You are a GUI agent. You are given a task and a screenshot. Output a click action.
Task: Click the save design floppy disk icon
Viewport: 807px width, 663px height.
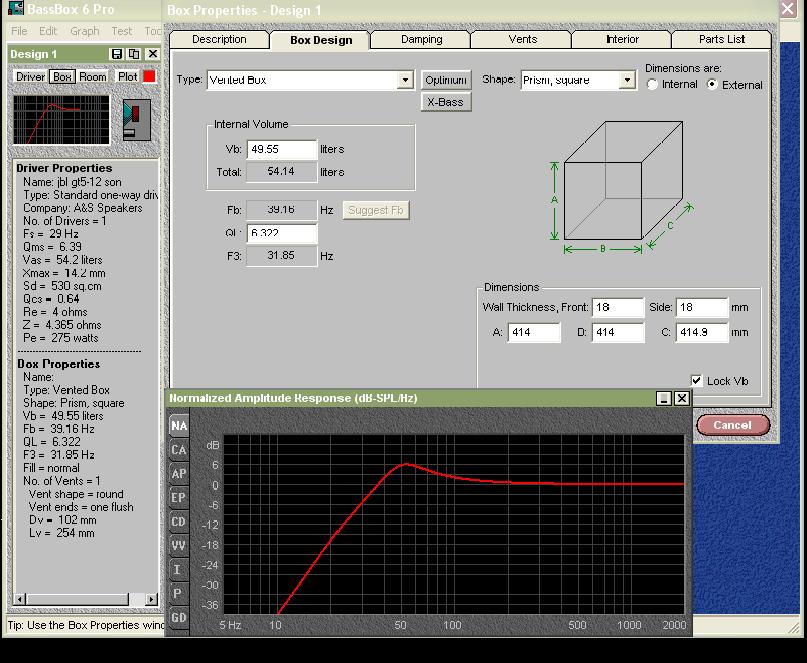[117, 54]
